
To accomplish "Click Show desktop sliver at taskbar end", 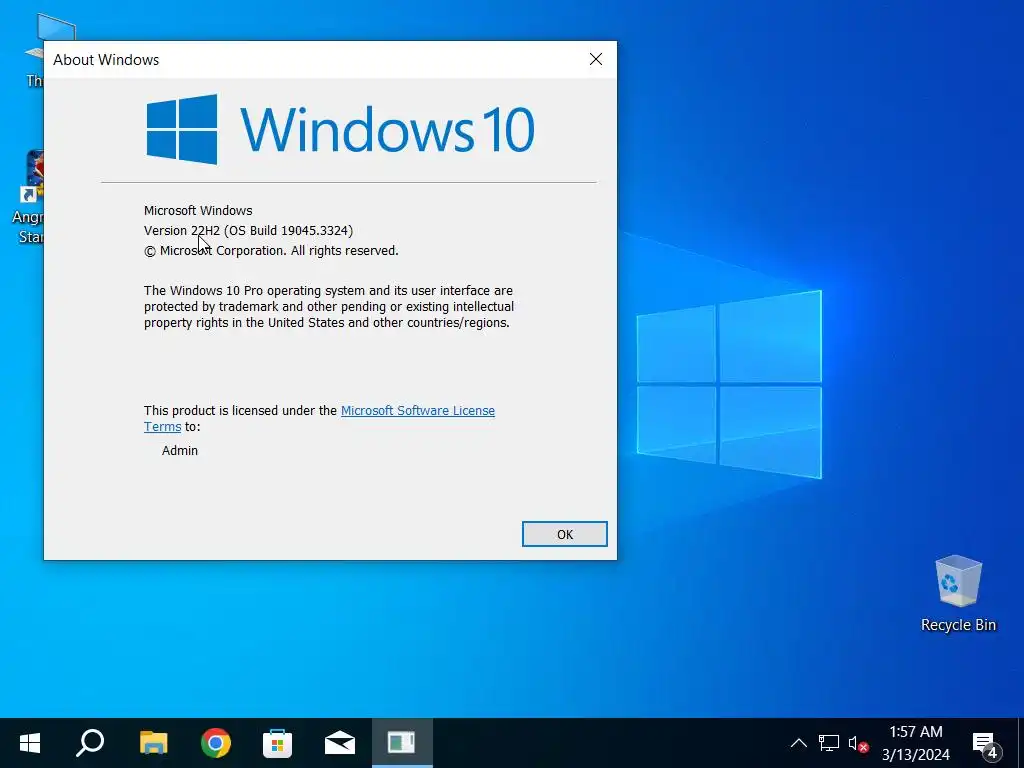I will [x=1021, y=743].
